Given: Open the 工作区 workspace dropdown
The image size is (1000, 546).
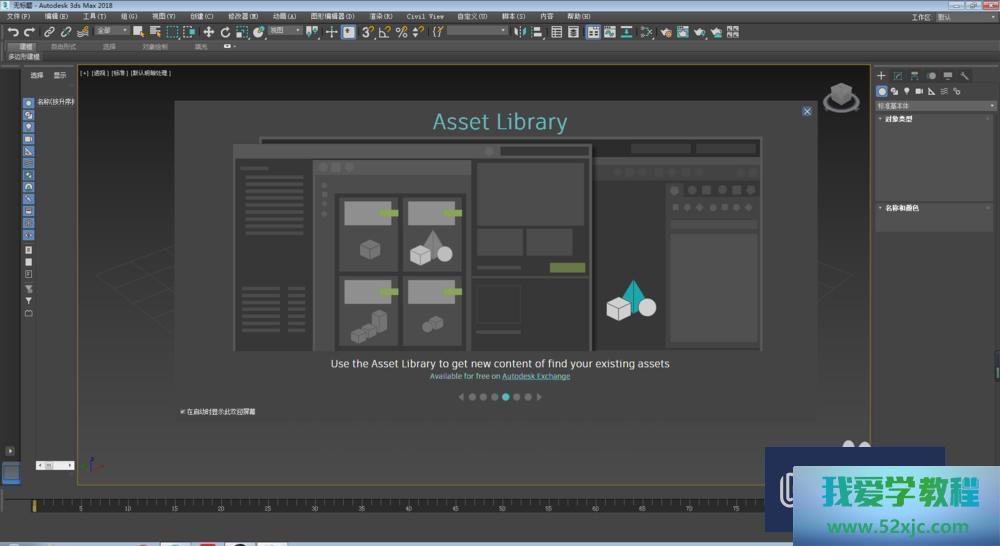Looking at the screenshot, I should point(963,17).
